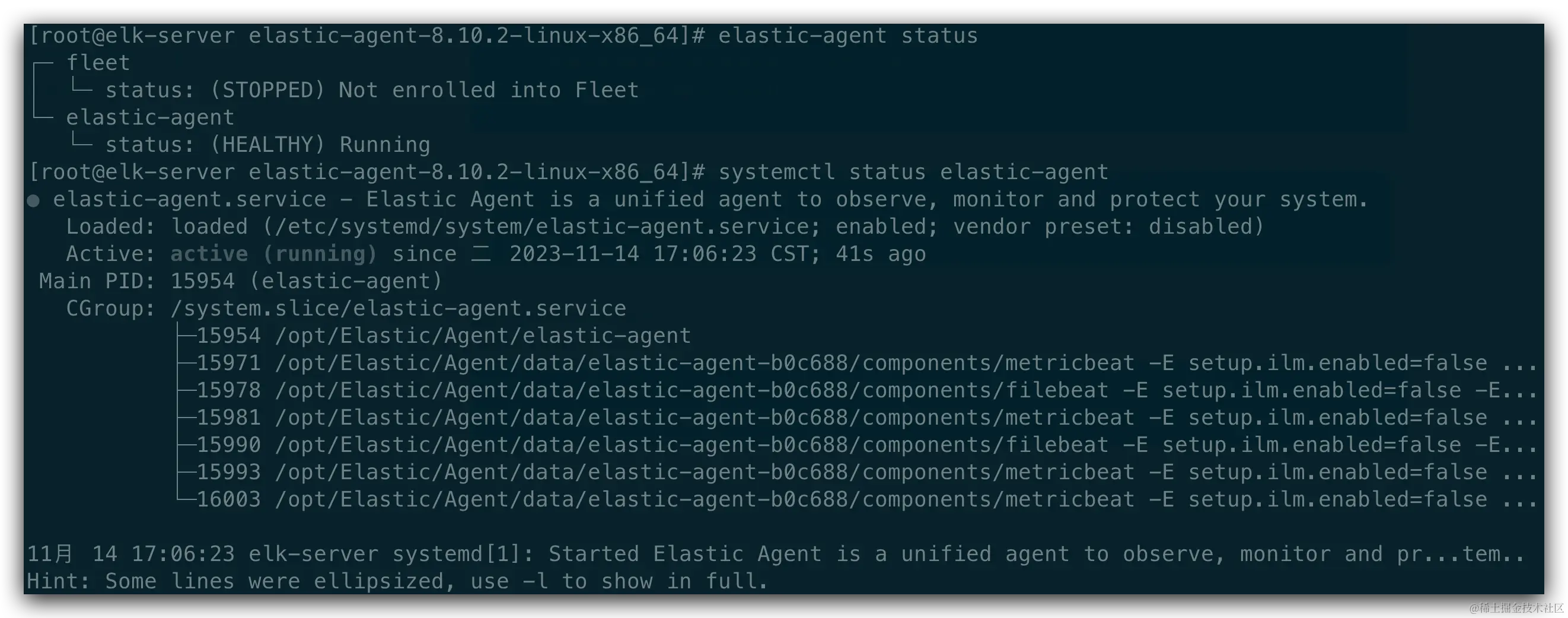Click Main PID 15954 value

(x=202, y=281)
